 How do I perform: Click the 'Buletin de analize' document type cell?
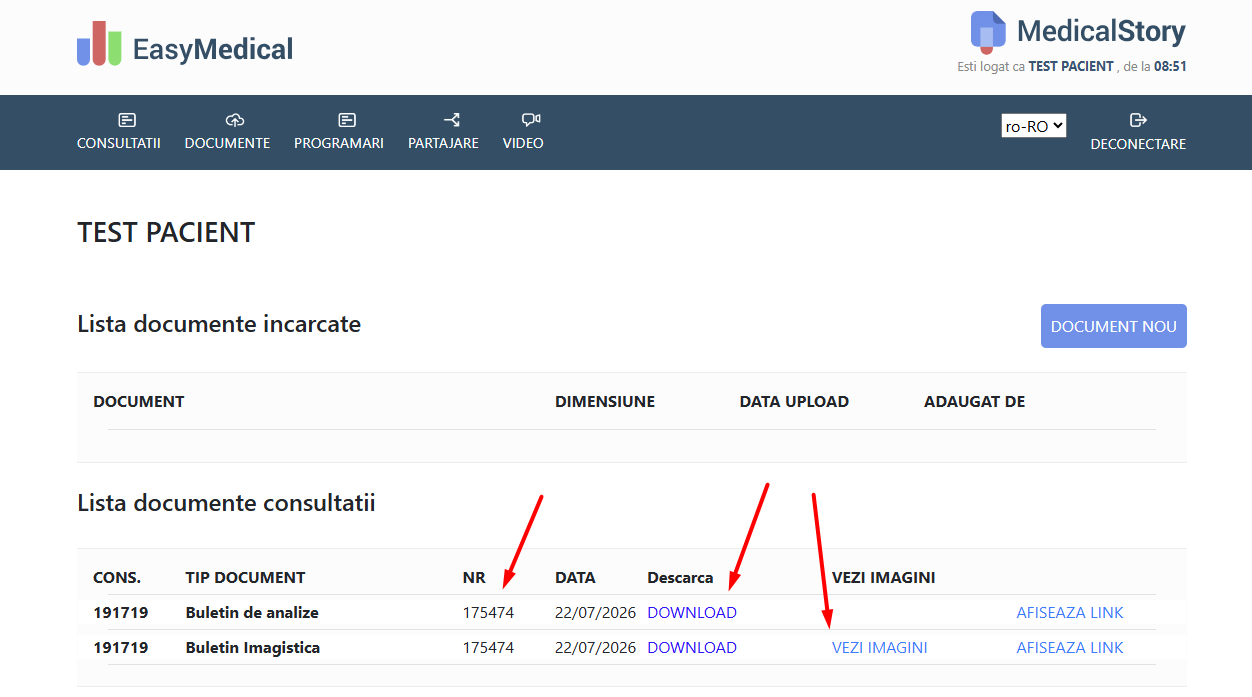tap(252, 613)
